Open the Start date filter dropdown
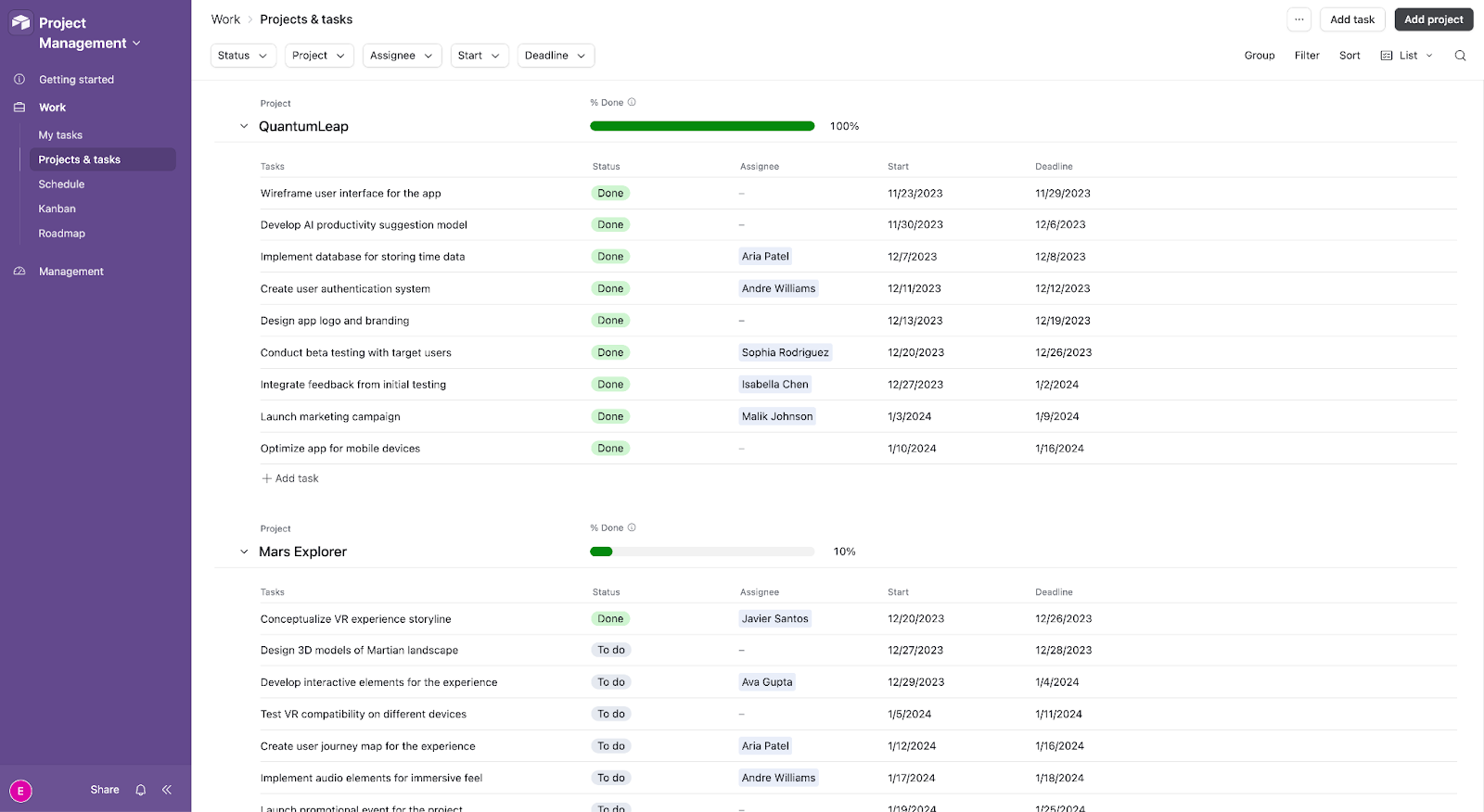Viewport: 1484px width, 812px height. [480, 56]
